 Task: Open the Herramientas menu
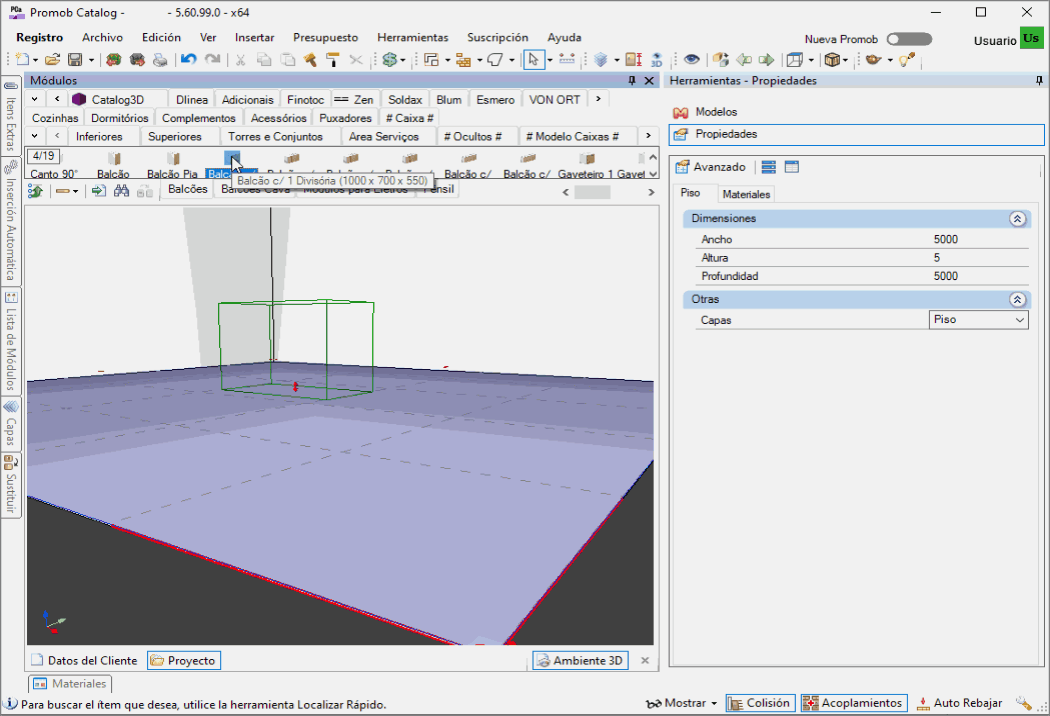[x=412, y=38]
